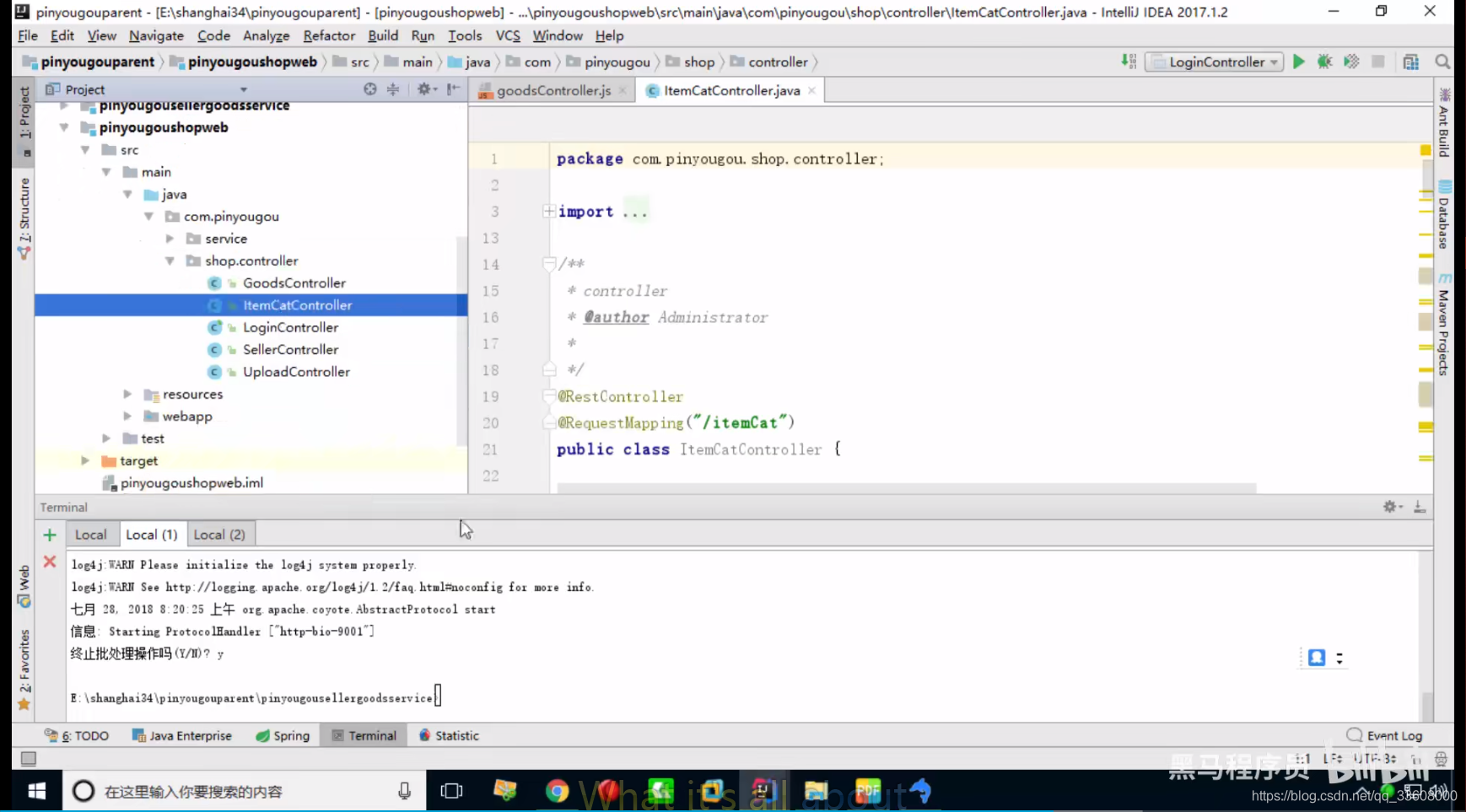Screen dimensions: 1466x812
Task: Open Chrome from the taskbar
Action: [x=557, y=791]
